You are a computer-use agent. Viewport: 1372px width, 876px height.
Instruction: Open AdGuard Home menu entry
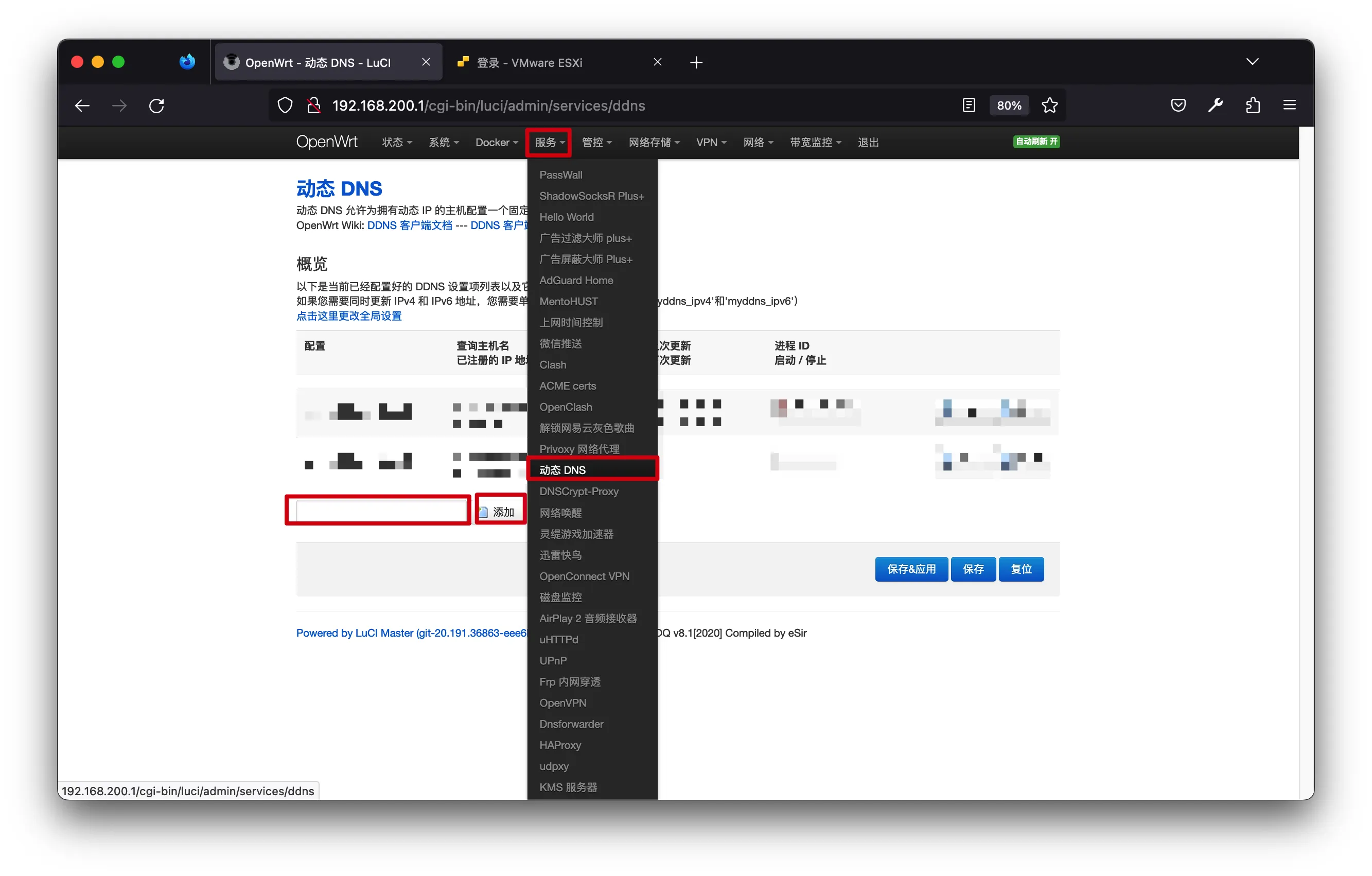[x=592, y=281]
